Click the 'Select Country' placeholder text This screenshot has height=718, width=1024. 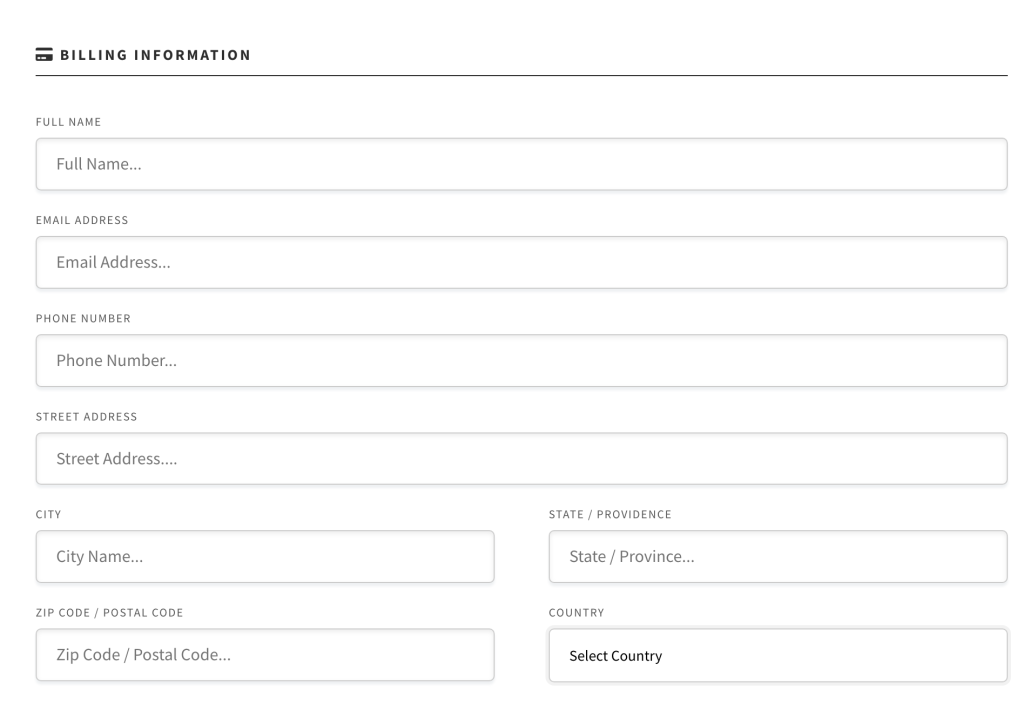click(x=616, y=656)
